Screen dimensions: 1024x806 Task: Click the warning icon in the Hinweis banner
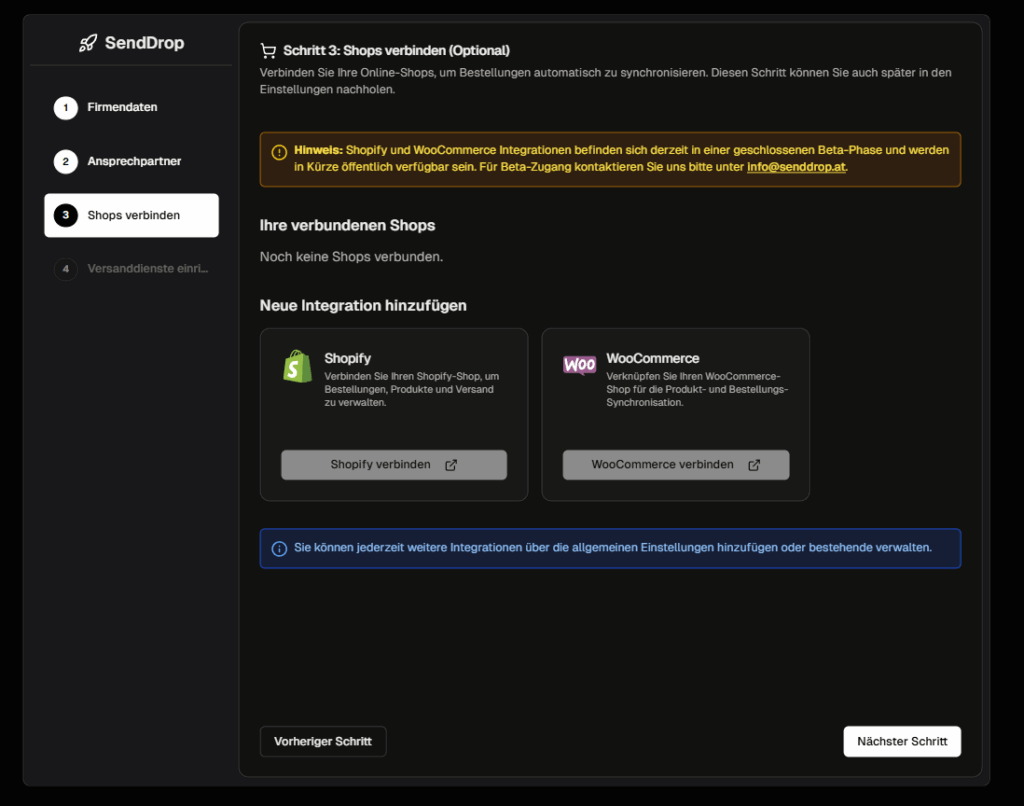(x=279, y=152)
